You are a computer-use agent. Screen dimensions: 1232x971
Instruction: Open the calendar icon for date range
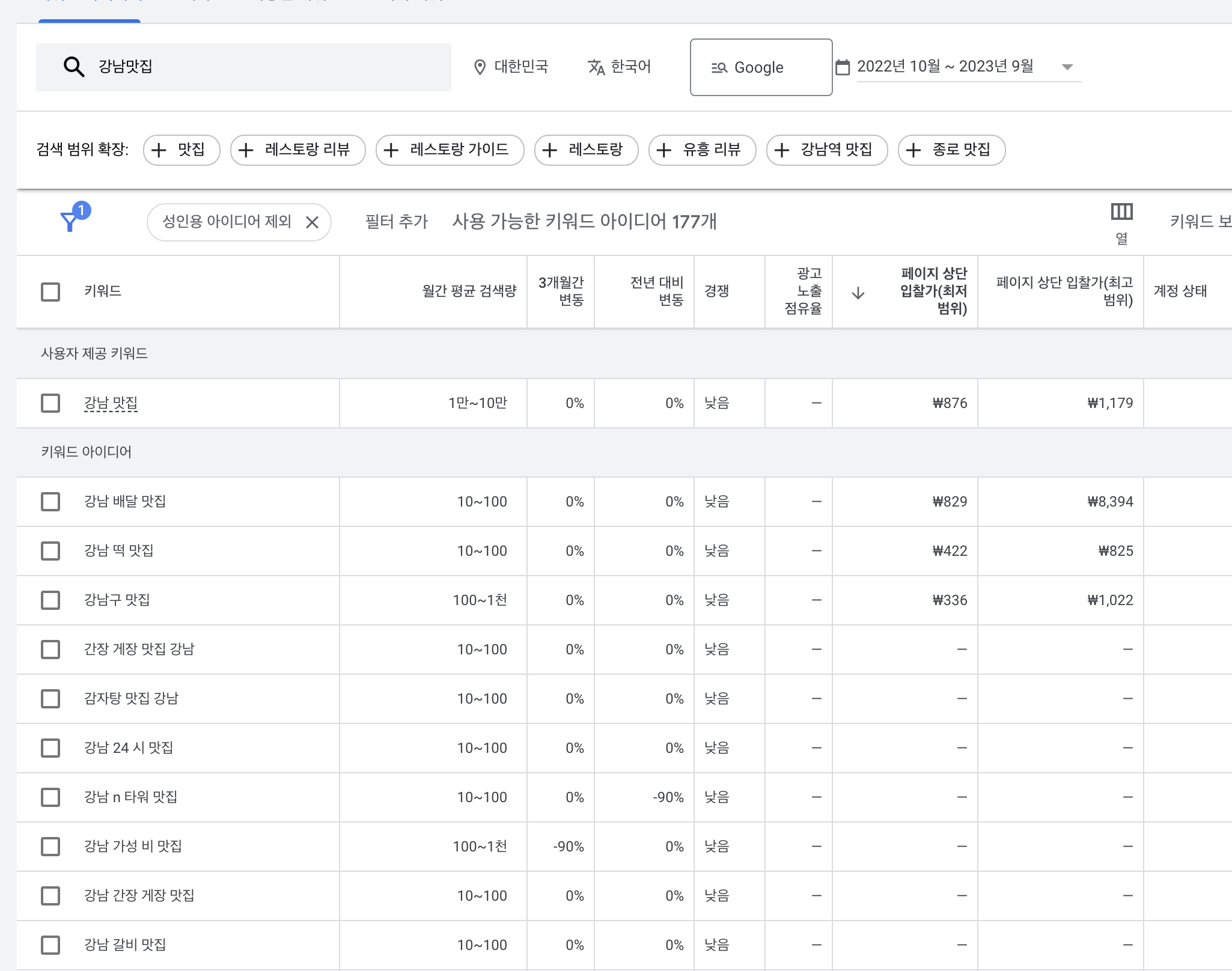pos(843,67)
